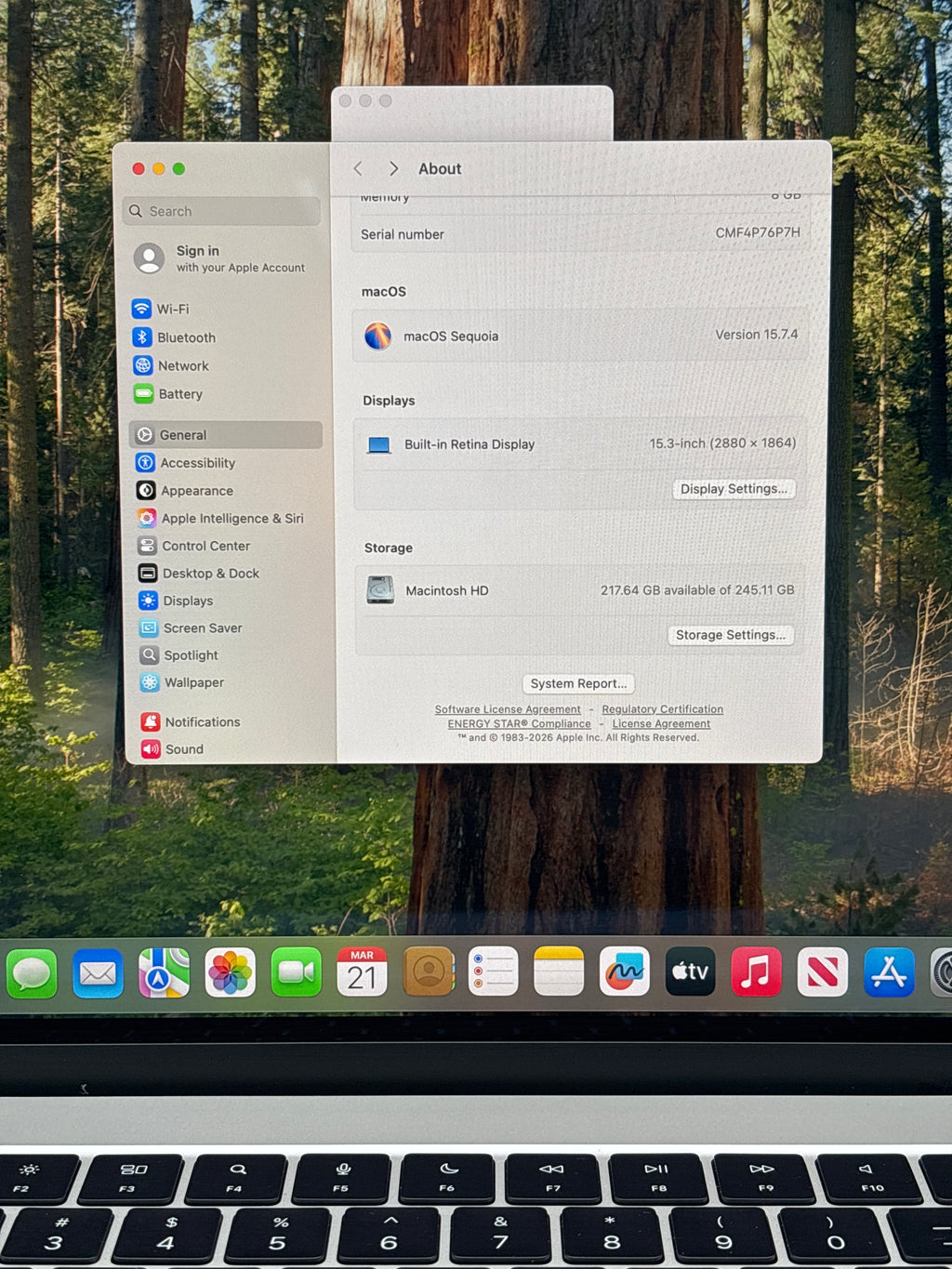The image size is (952, 1269).
Task: Open Calendar showing MAR 21
Action: (x=362, y=972)
